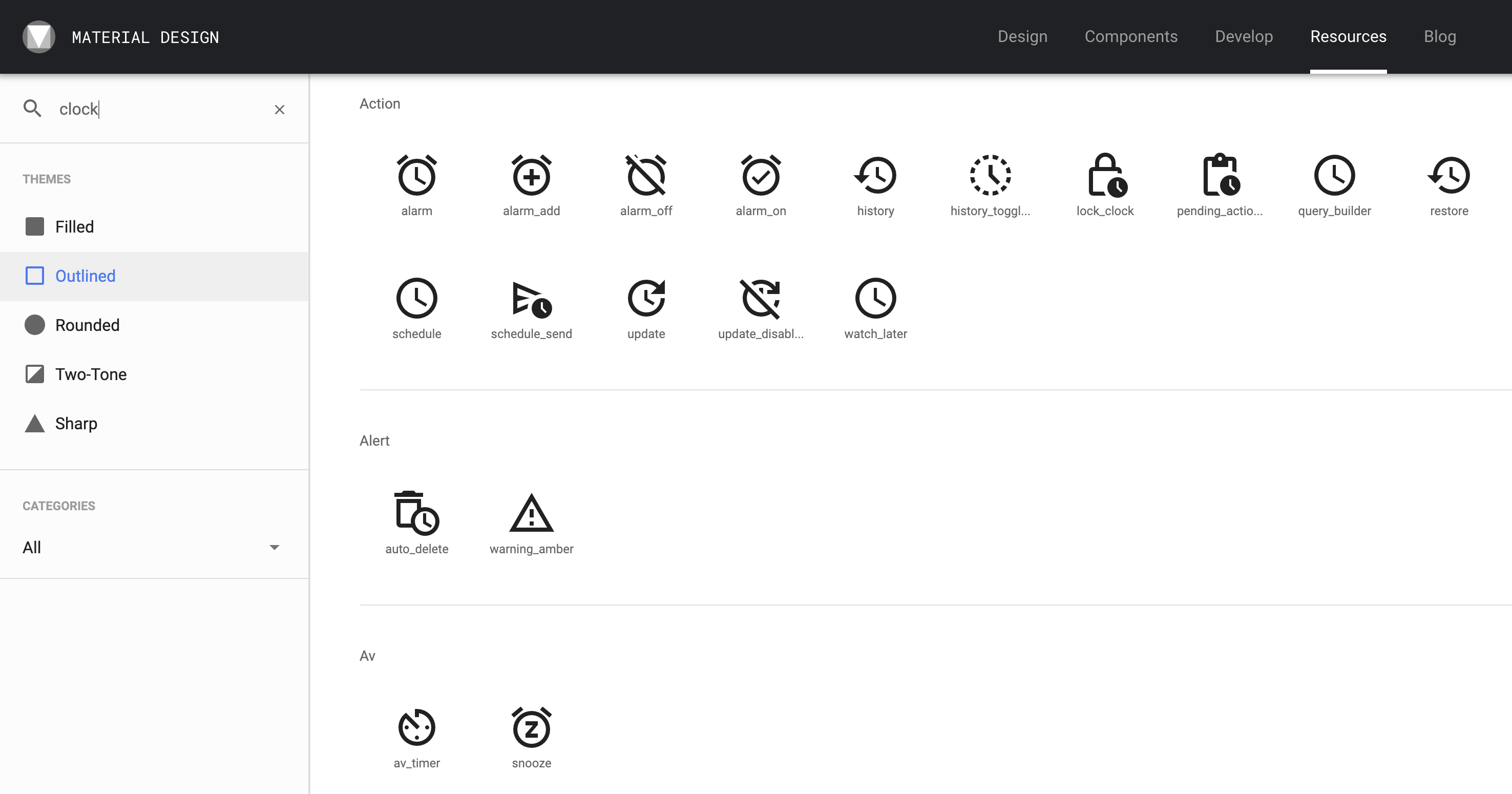Click the watch_later icon
The image size is (1512, 794).
[x=875, y=299]
